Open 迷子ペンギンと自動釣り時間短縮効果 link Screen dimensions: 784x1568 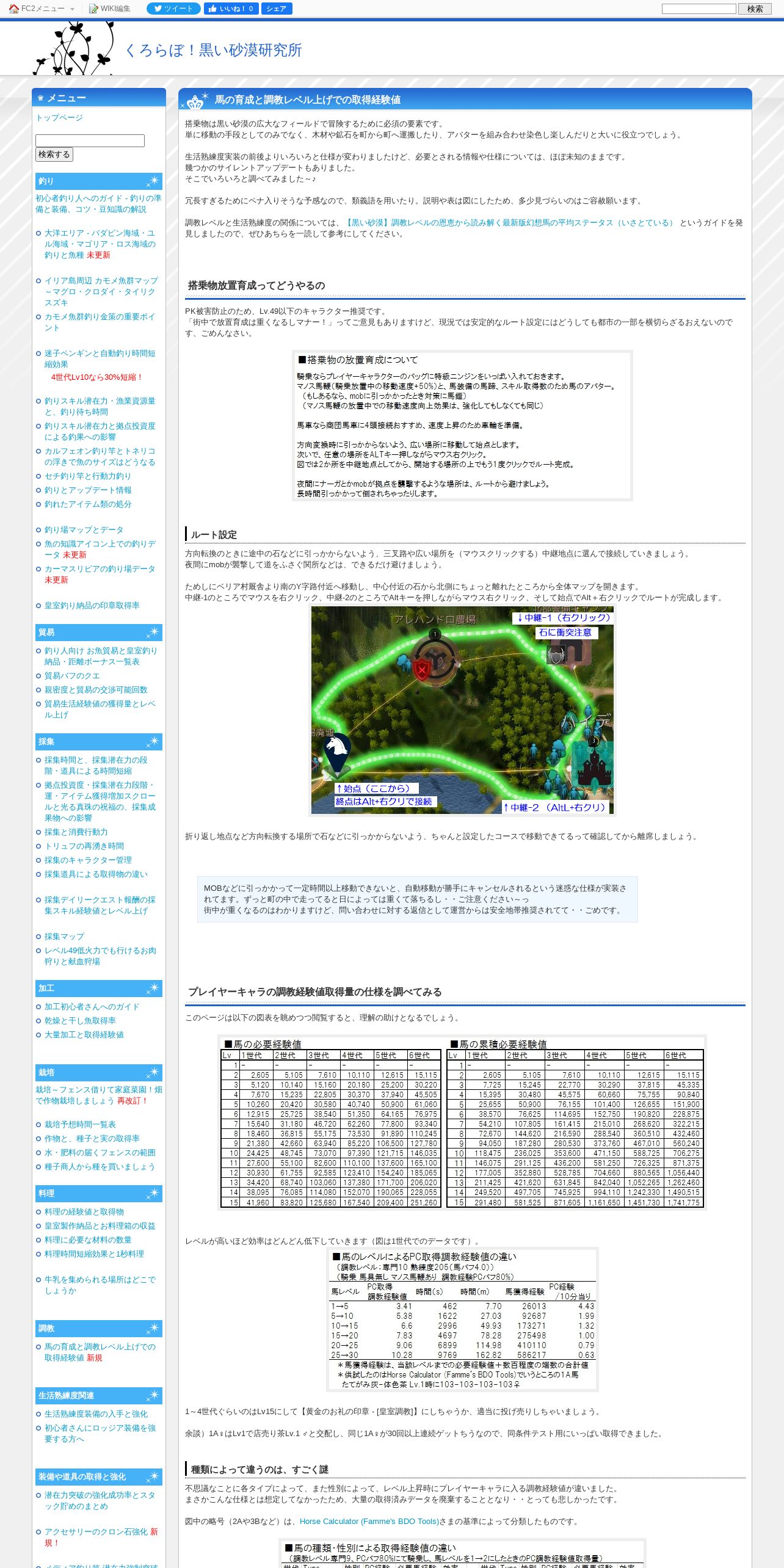(100, 358)
